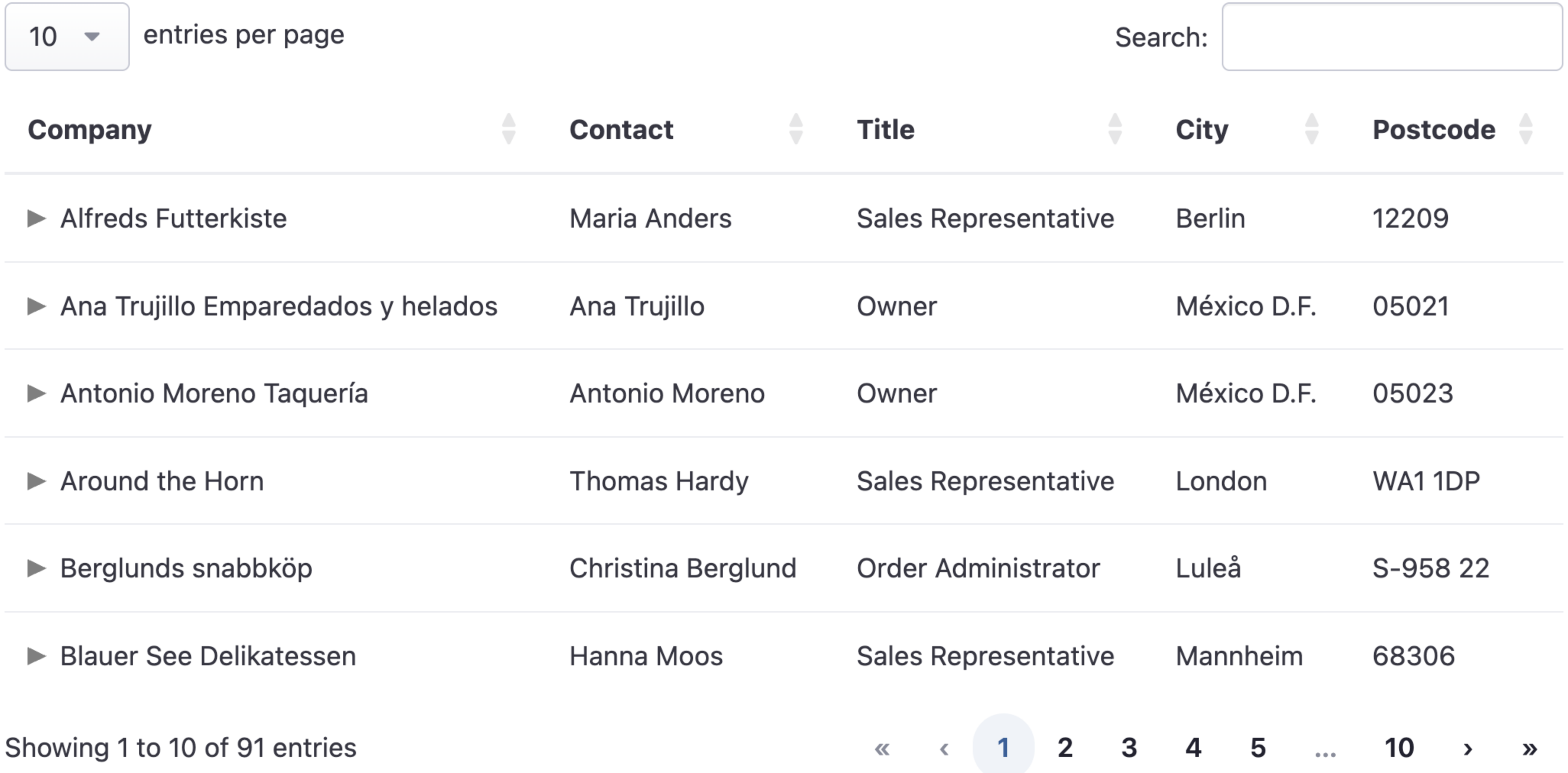Viewport: 1568px width, 773px height.
Task: Focus the Search input field
Action: (x=1391, y=37)
